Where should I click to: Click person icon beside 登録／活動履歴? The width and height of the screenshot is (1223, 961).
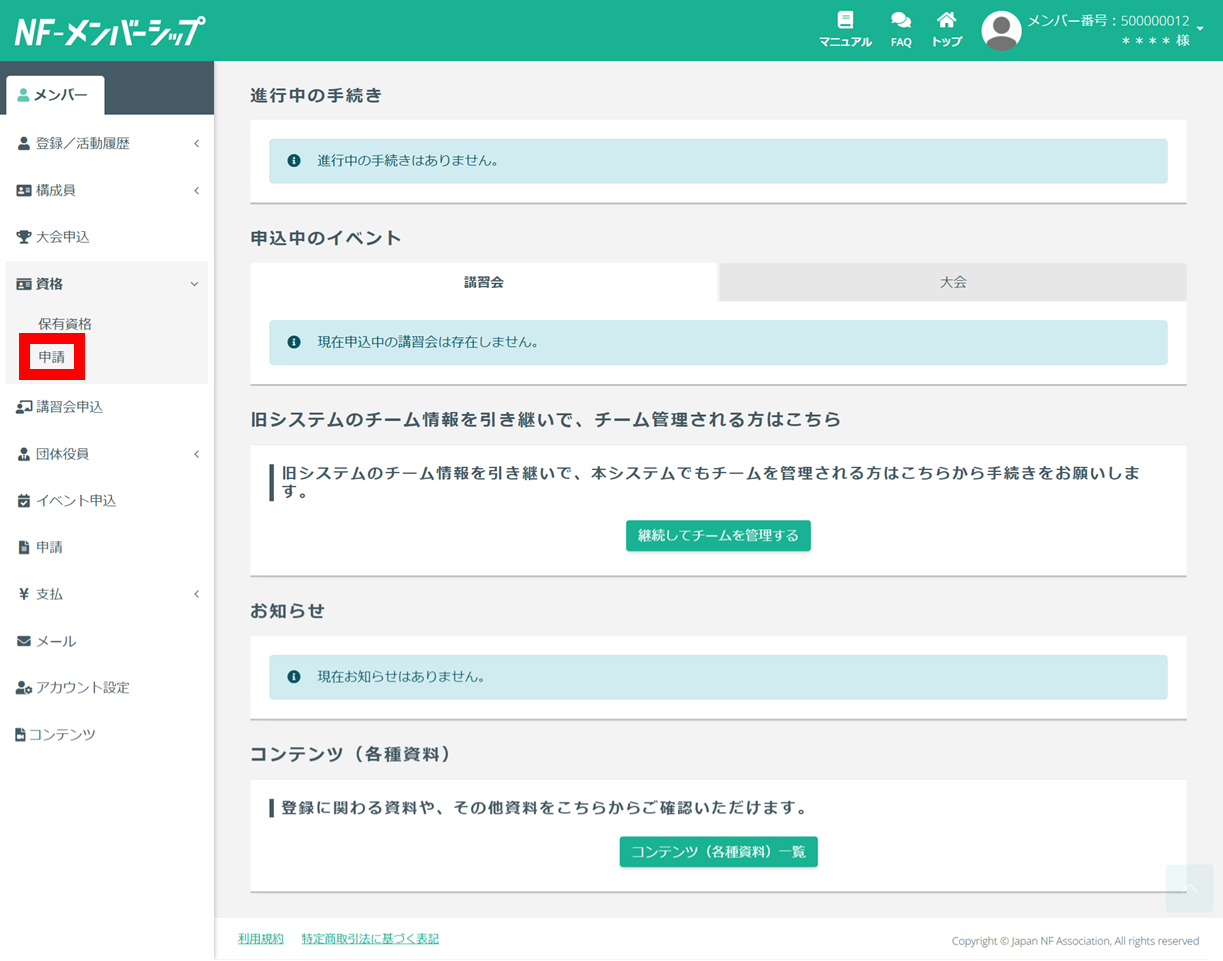click(24, 144)
